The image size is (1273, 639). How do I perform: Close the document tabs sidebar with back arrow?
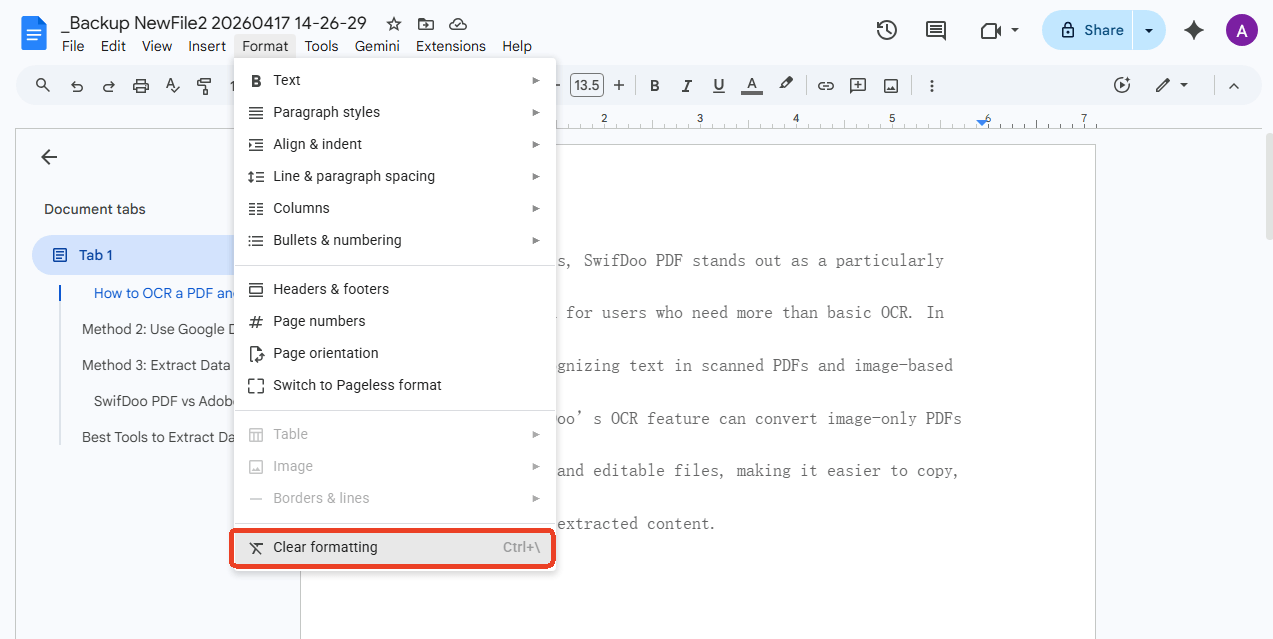49,157
